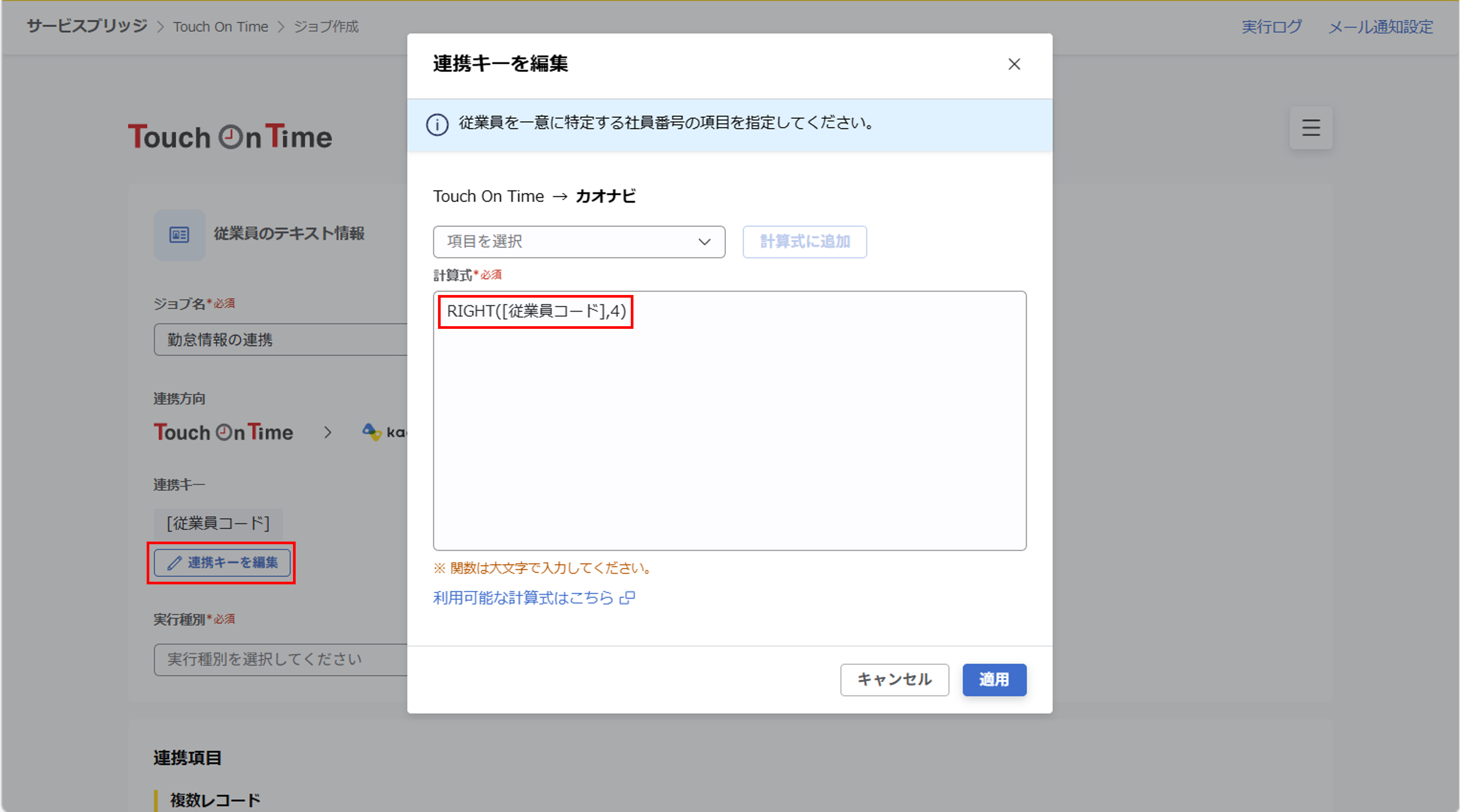Click the external link icon beside 利用可能な計算式はこちら
The image size is (1460, 812).
[627, 598]
